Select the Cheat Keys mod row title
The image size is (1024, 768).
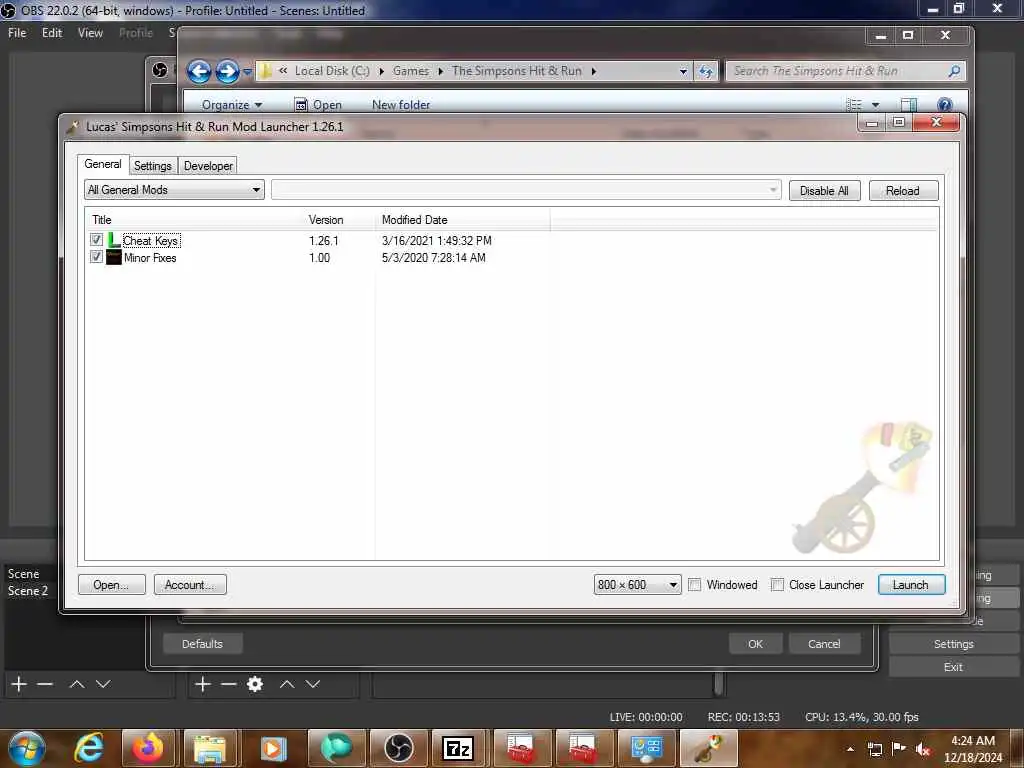(x=152, y=240)
